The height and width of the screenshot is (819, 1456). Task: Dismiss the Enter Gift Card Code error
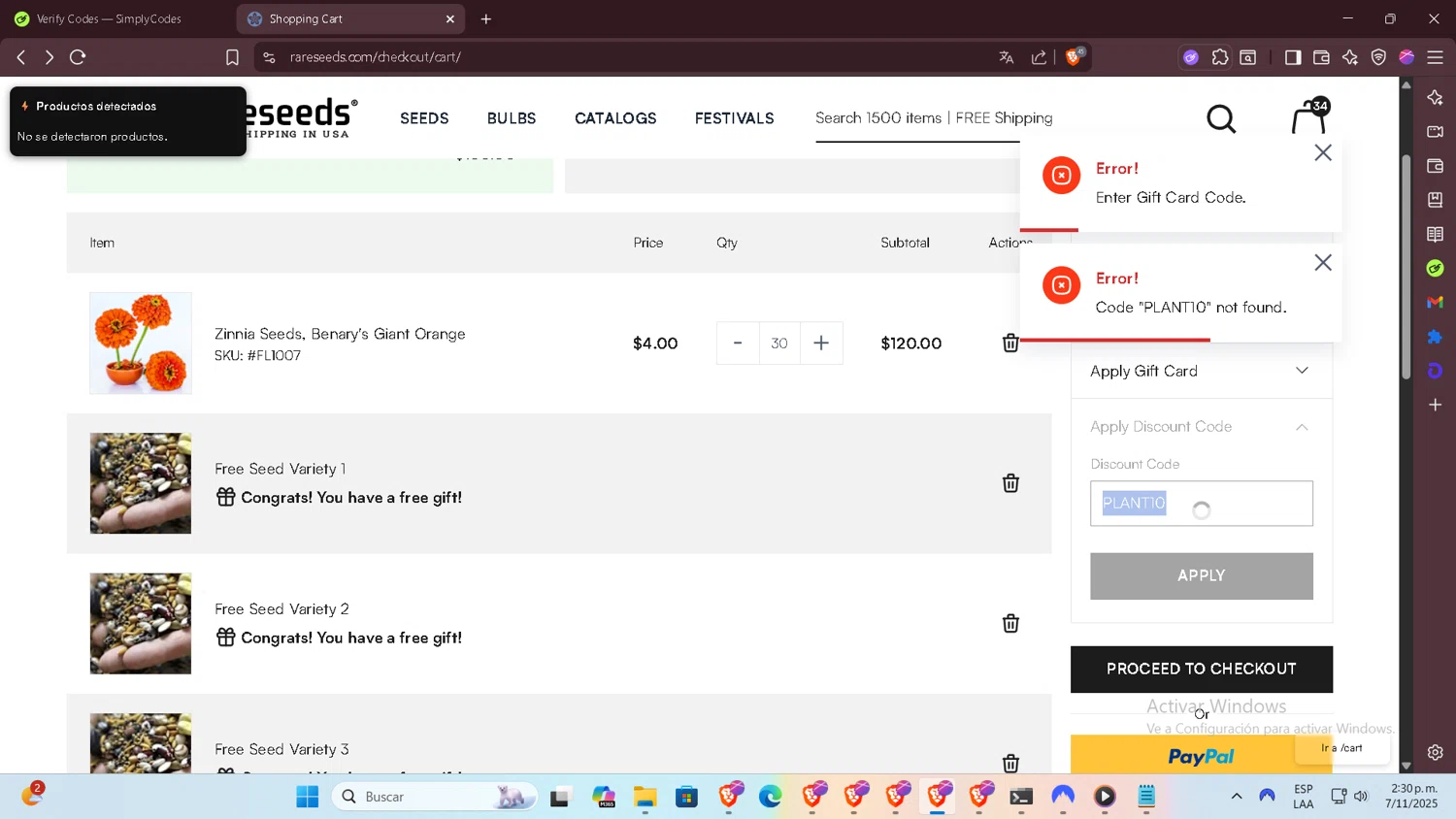tap(1322, 153)
